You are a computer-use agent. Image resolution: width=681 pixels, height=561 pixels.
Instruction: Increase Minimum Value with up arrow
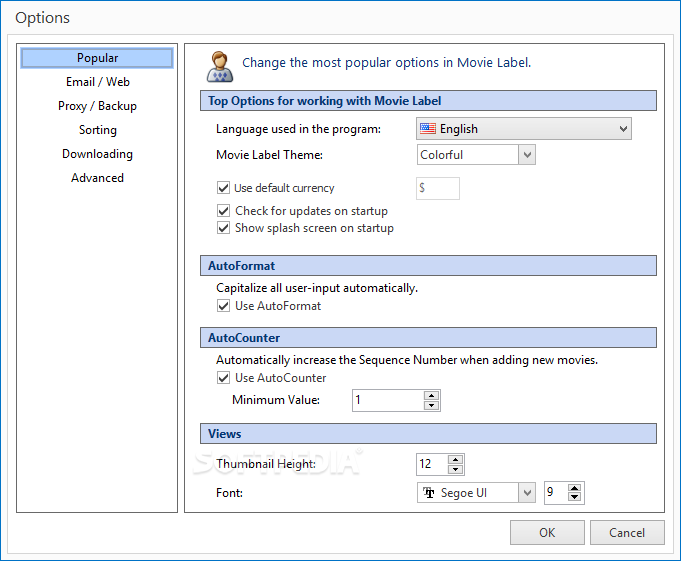(431, 396)
